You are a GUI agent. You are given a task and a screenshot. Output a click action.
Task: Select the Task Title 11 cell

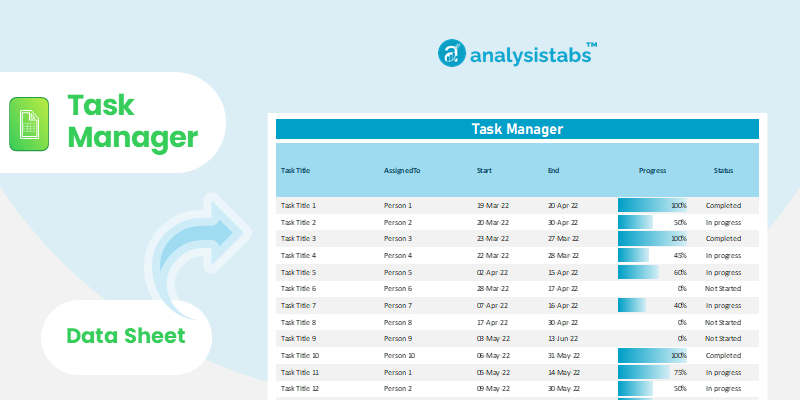tap(300, 372)
